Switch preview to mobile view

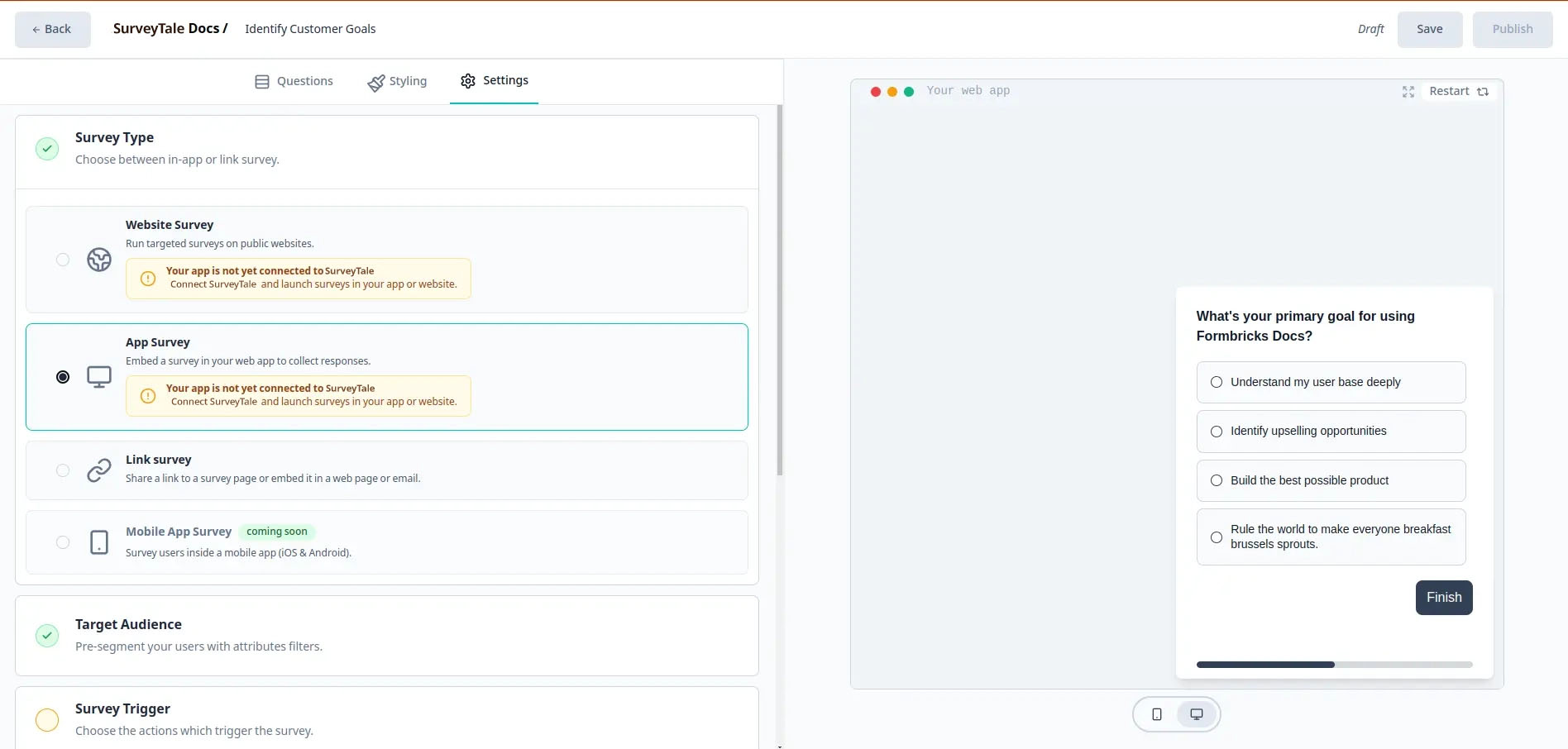point(1157,714)
